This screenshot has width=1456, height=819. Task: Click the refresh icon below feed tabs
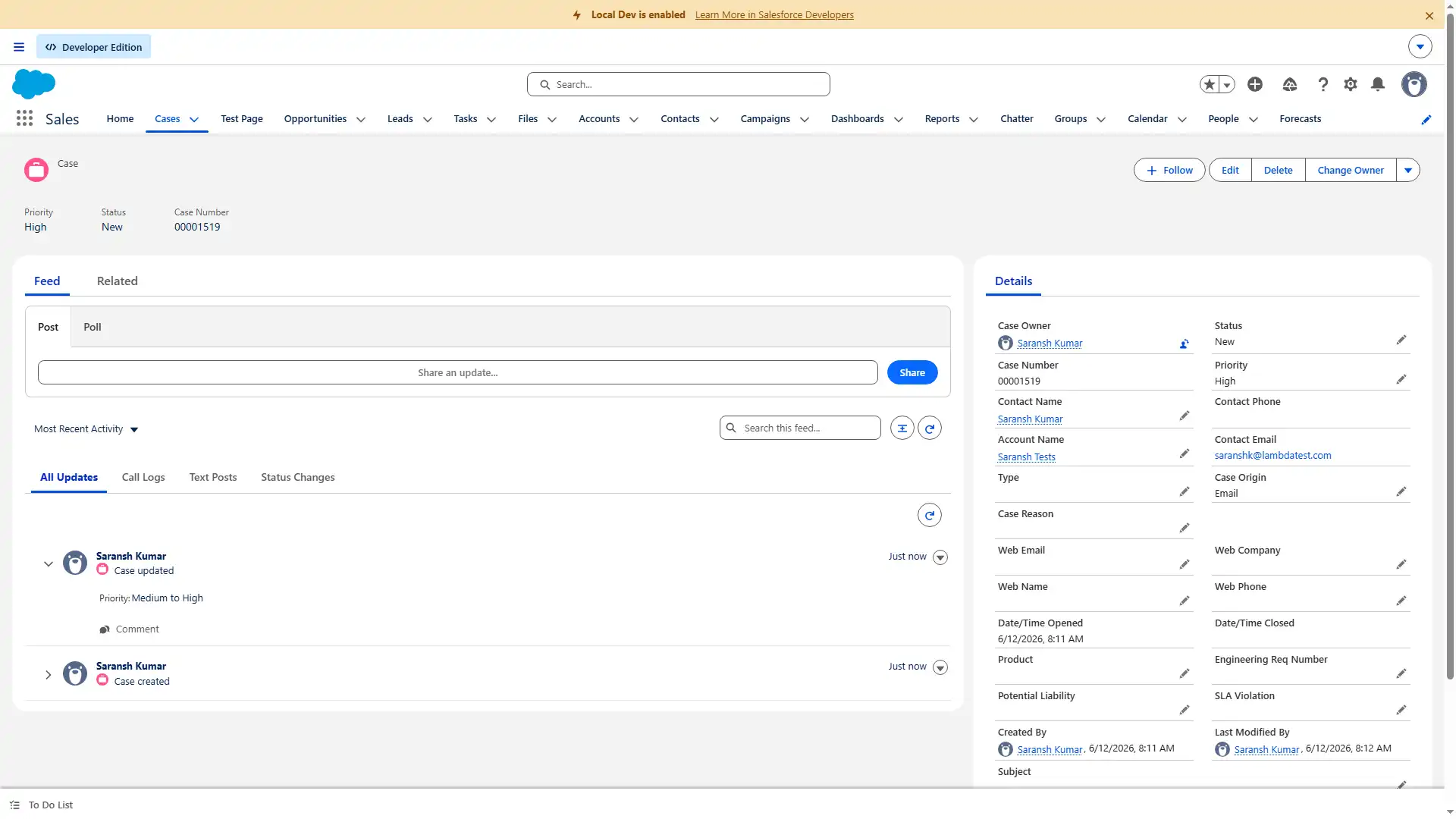click(930, 515)
